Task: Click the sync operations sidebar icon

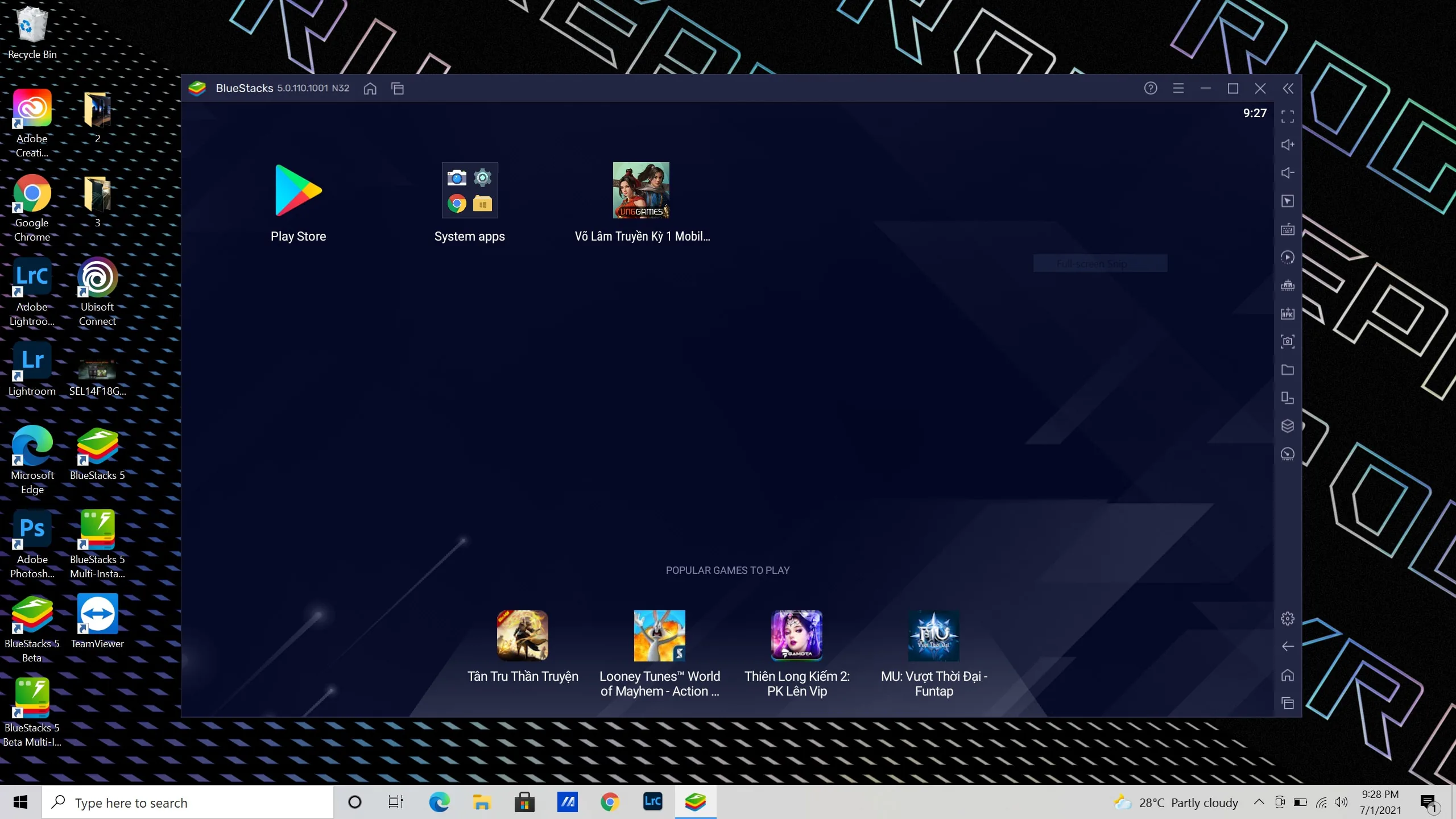Action: (1288, 257)
